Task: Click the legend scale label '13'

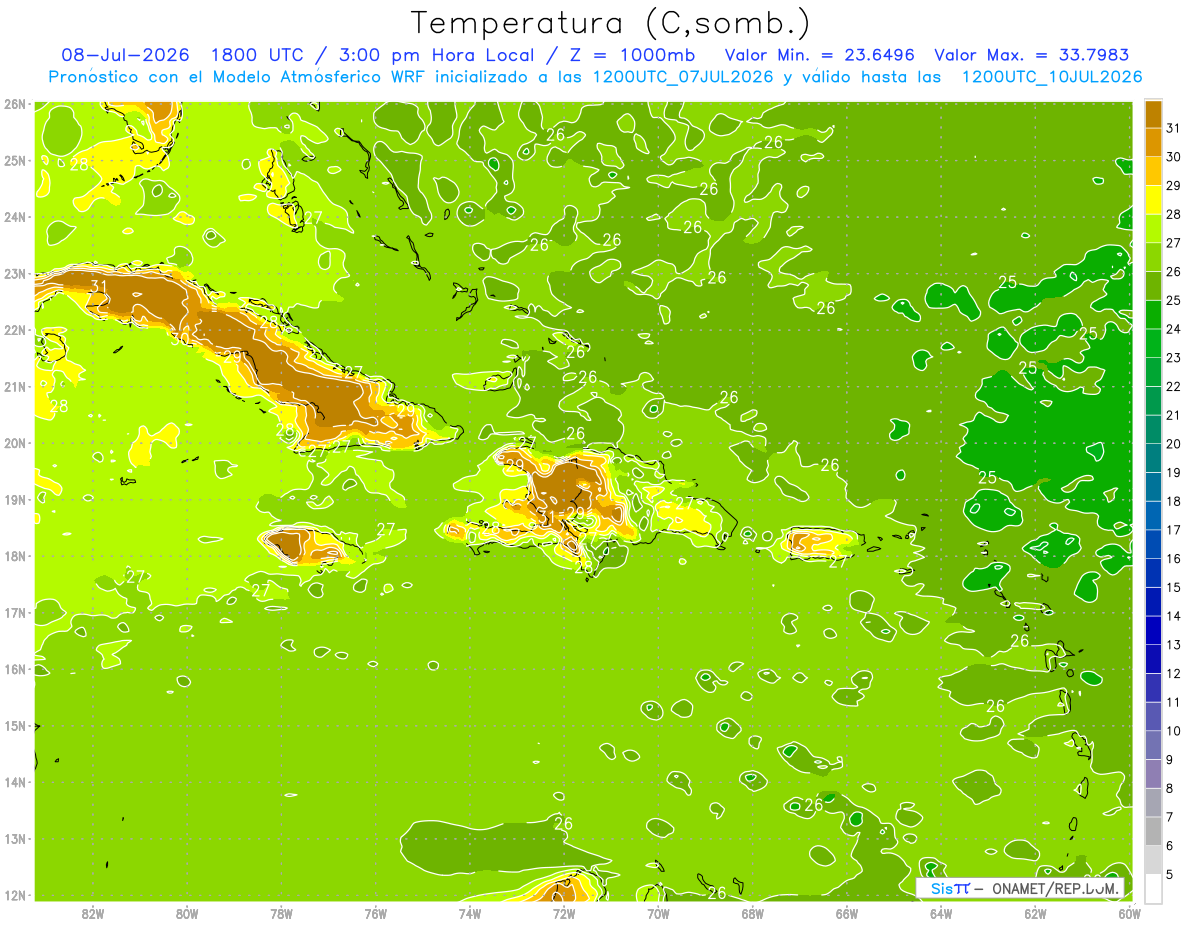Action: pyautogui.click(x=1173, y=644)
